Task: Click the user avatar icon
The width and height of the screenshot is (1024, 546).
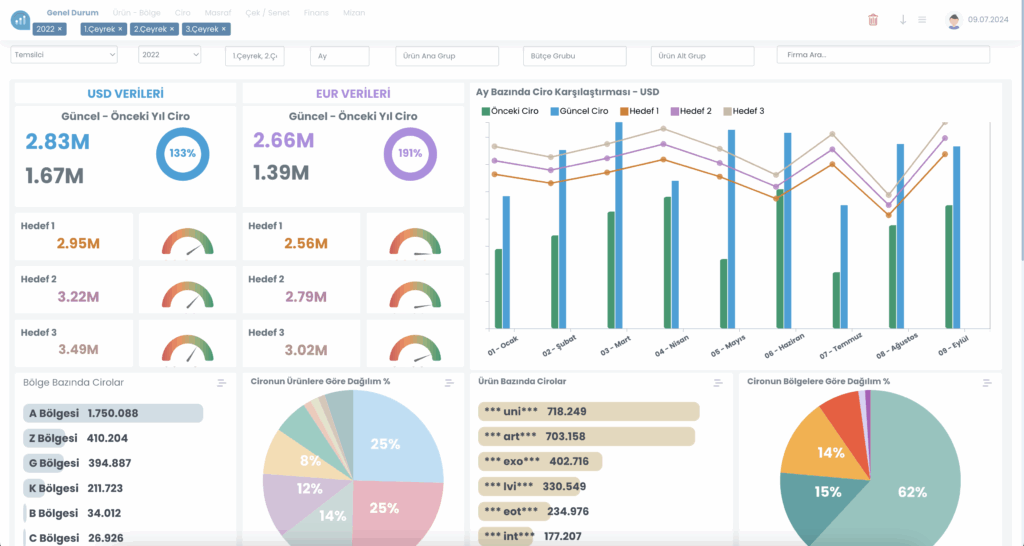Action: coord(954,21)
